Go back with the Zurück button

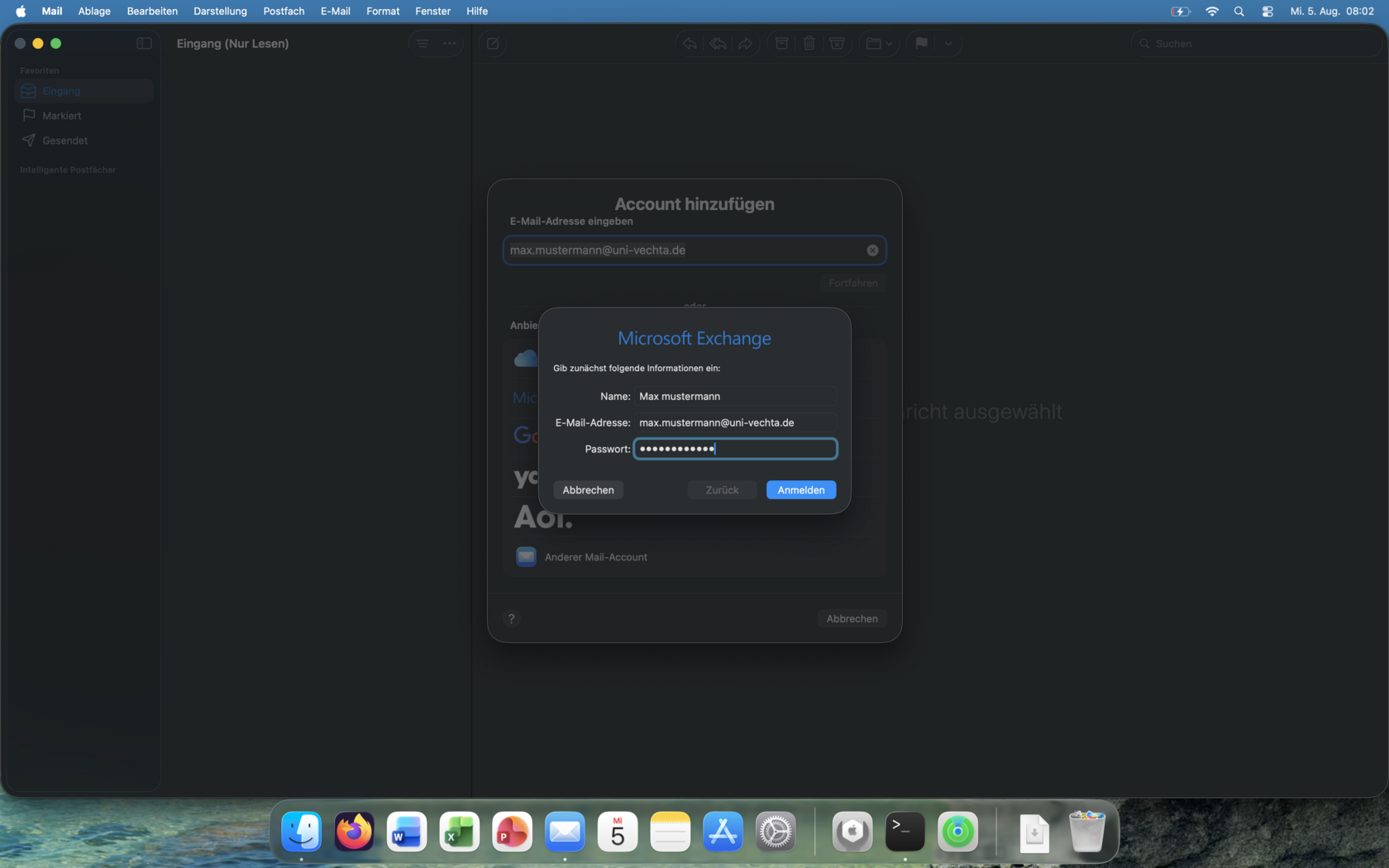[722, 490]
